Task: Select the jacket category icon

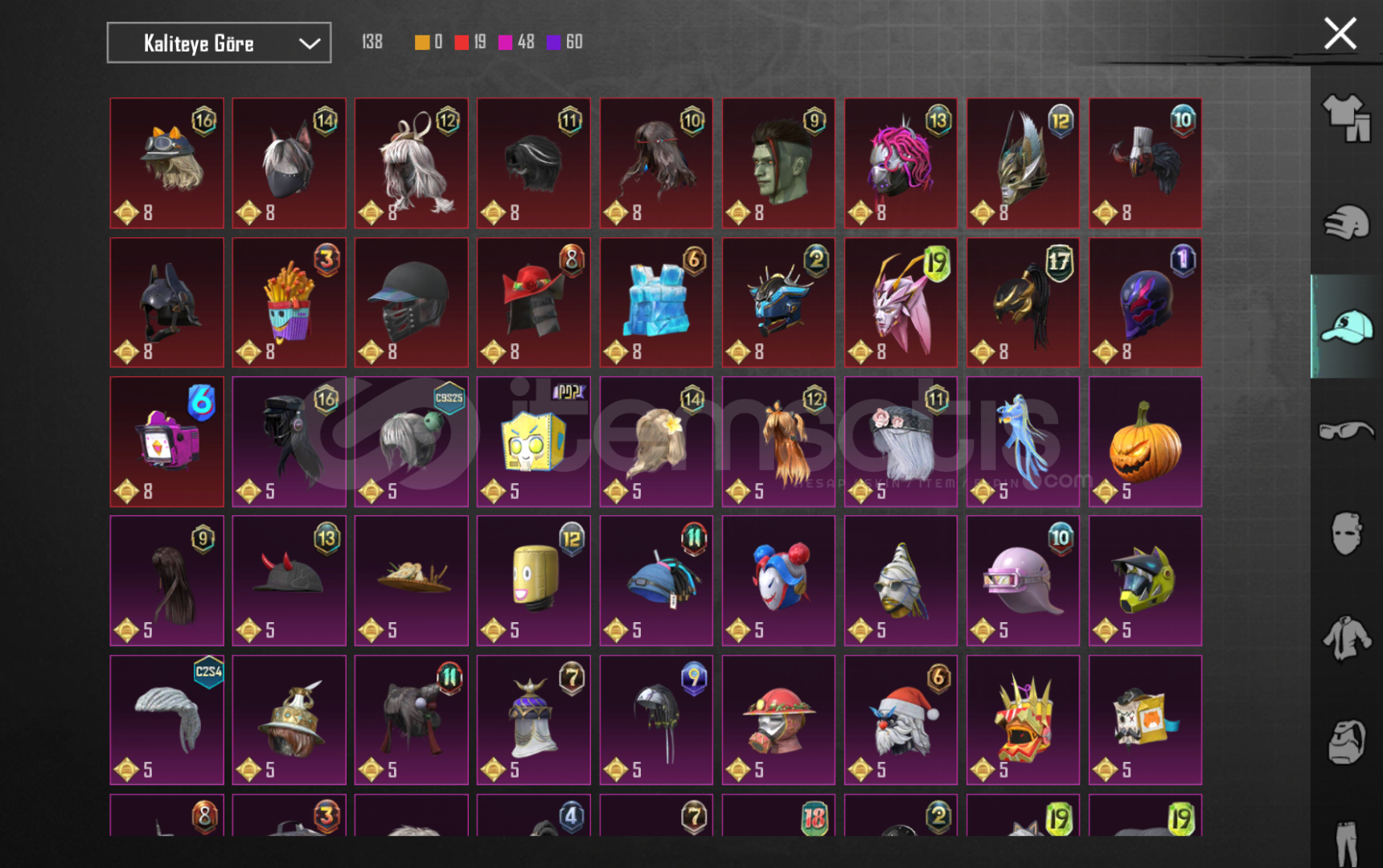Action: pos(1347,637)
